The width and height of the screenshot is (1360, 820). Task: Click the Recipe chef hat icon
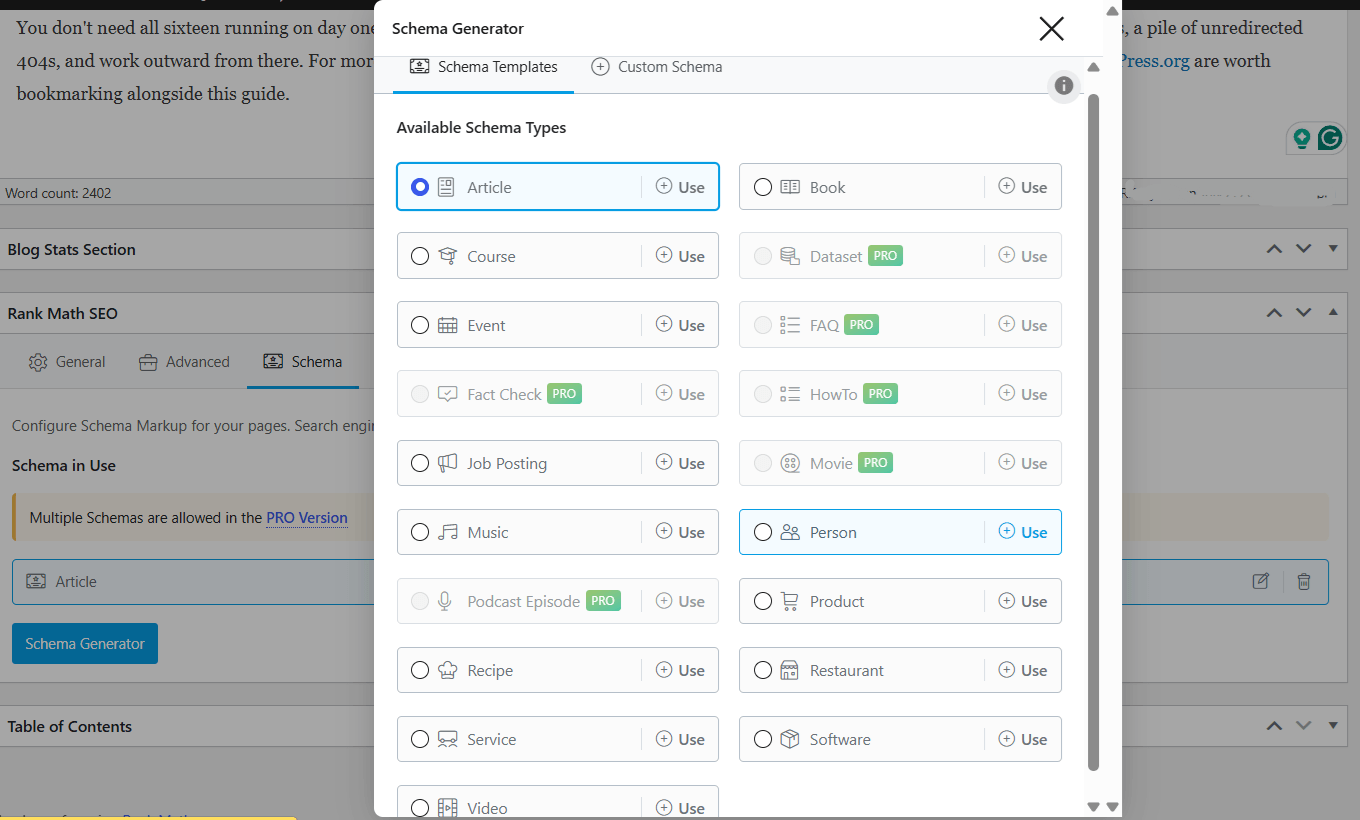point(447,670)
